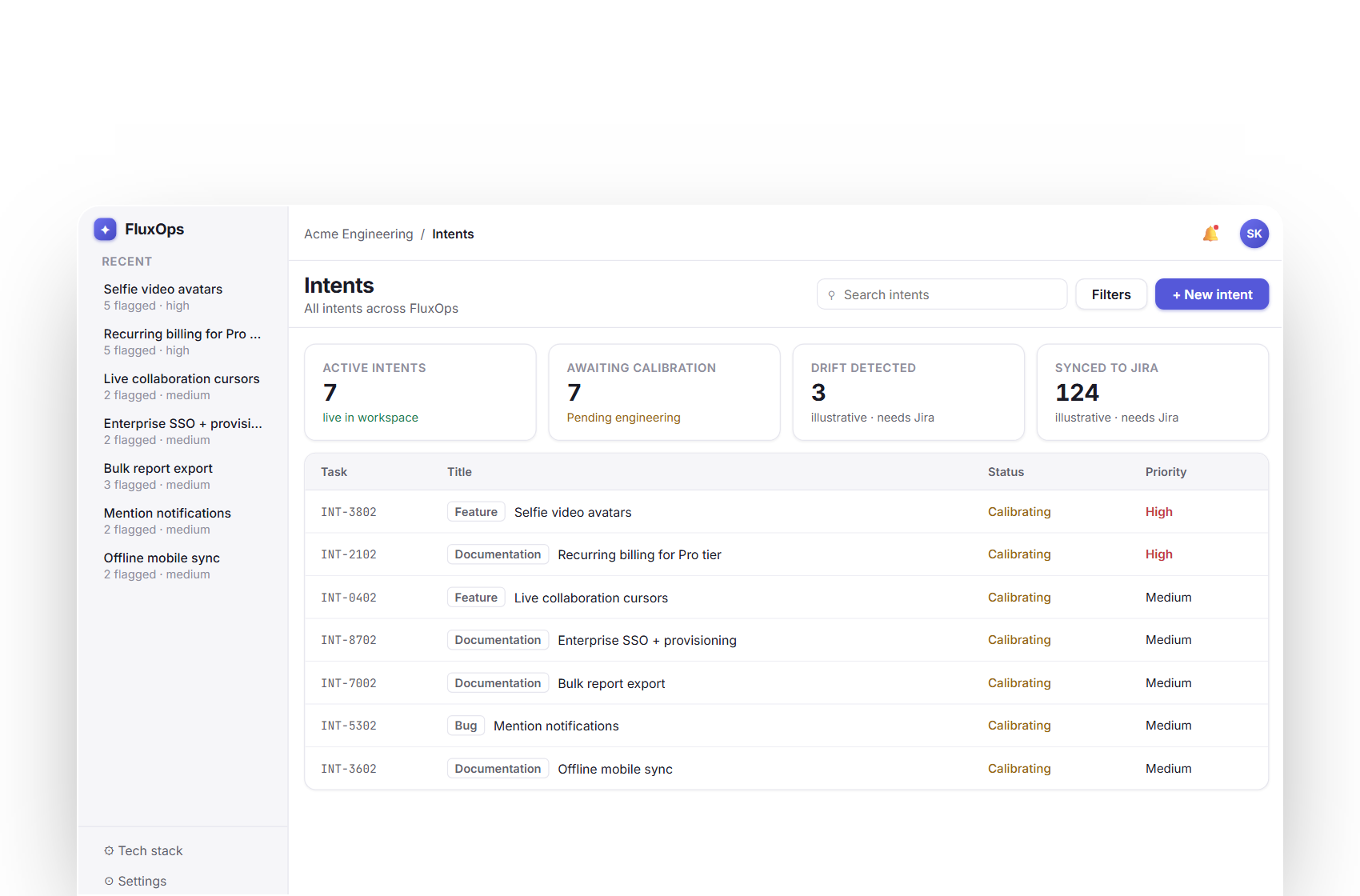This screenshot has height=896, width=1360.
Task: Open task INT-2102 row
Action: tap(786, 554)
